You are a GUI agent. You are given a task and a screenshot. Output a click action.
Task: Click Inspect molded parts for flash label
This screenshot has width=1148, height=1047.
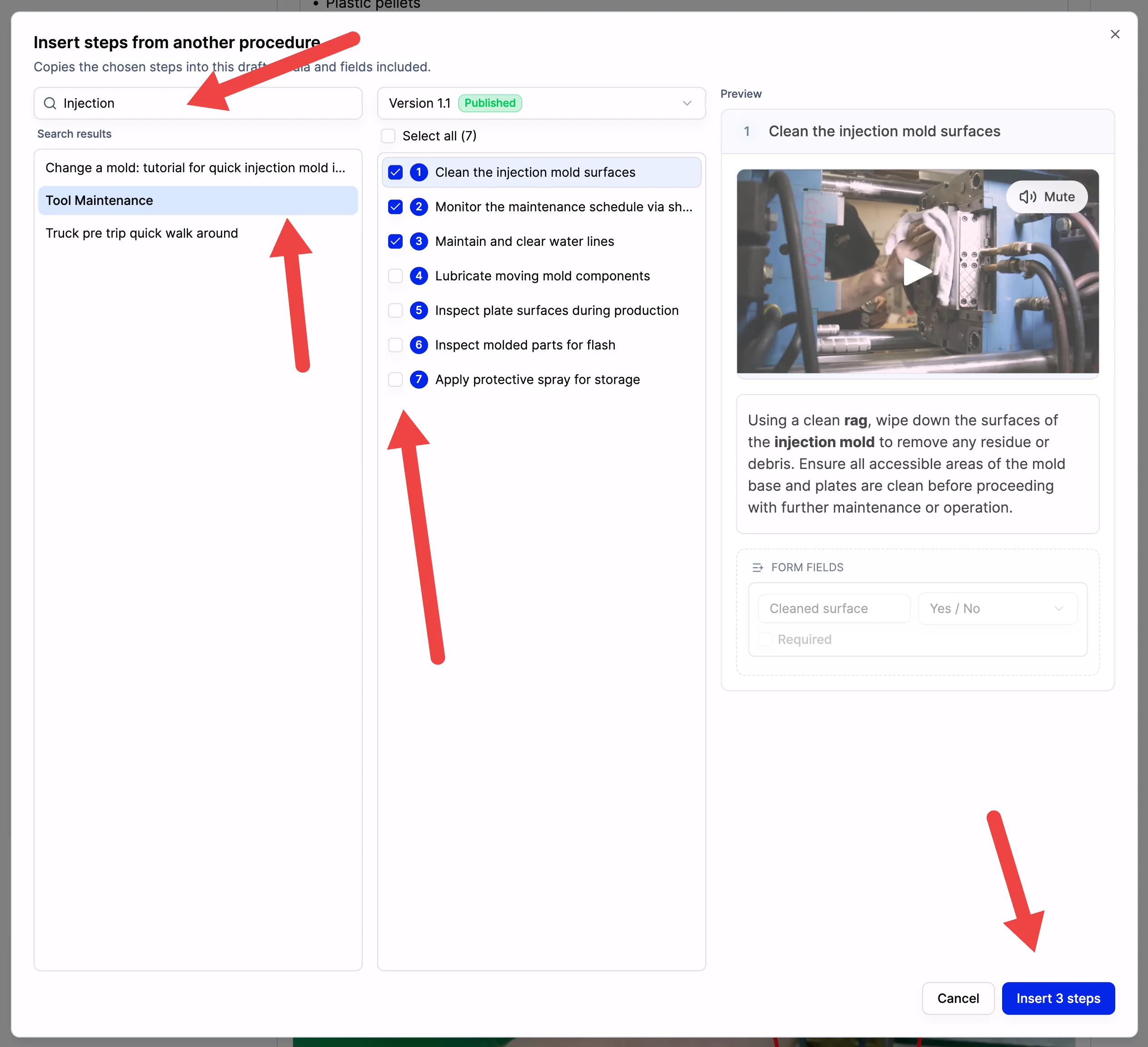coord(525,345)
